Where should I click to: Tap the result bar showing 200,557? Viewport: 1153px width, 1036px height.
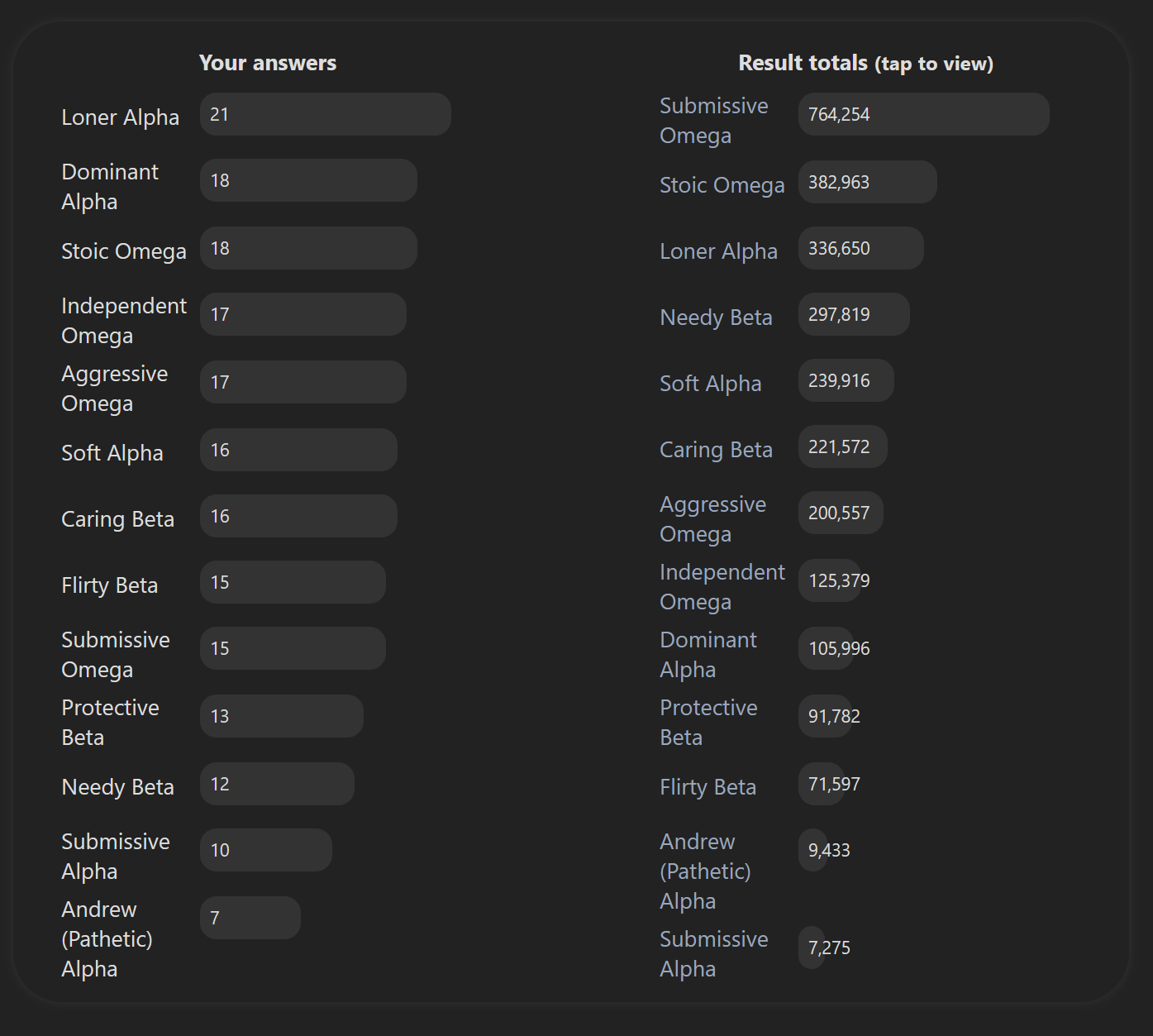[x=841, y=513]
